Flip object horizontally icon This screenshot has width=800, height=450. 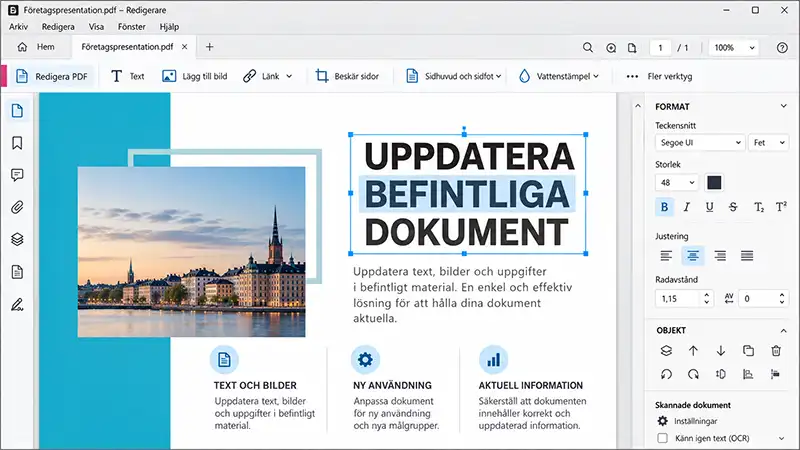[x=720, y=374]
